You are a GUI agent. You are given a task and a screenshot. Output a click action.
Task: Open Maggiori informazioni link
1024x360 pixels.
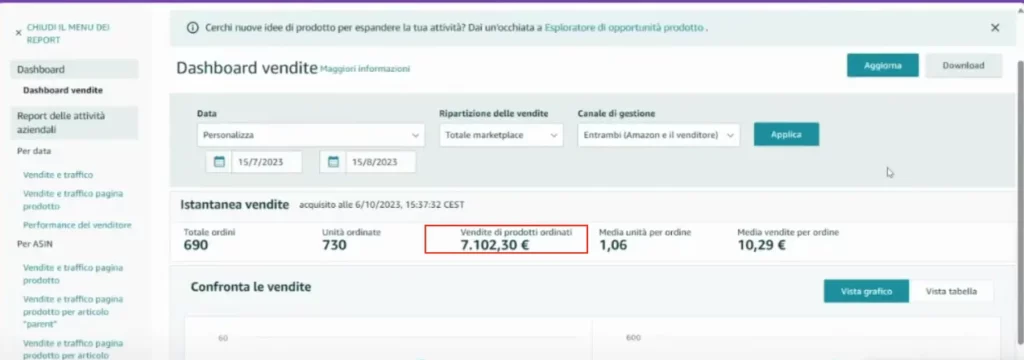[x=365, y=69]
